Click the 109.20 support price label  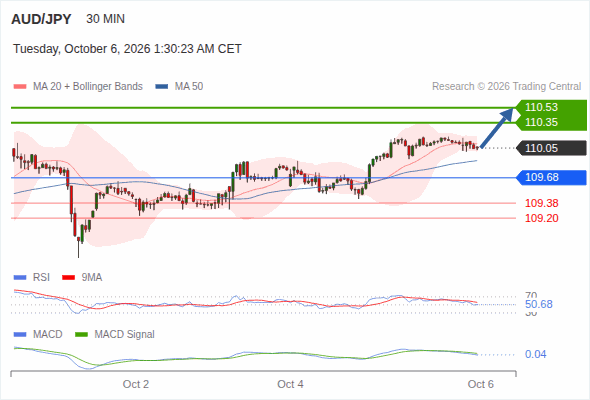pyautogui.click(x=541, y=218)
